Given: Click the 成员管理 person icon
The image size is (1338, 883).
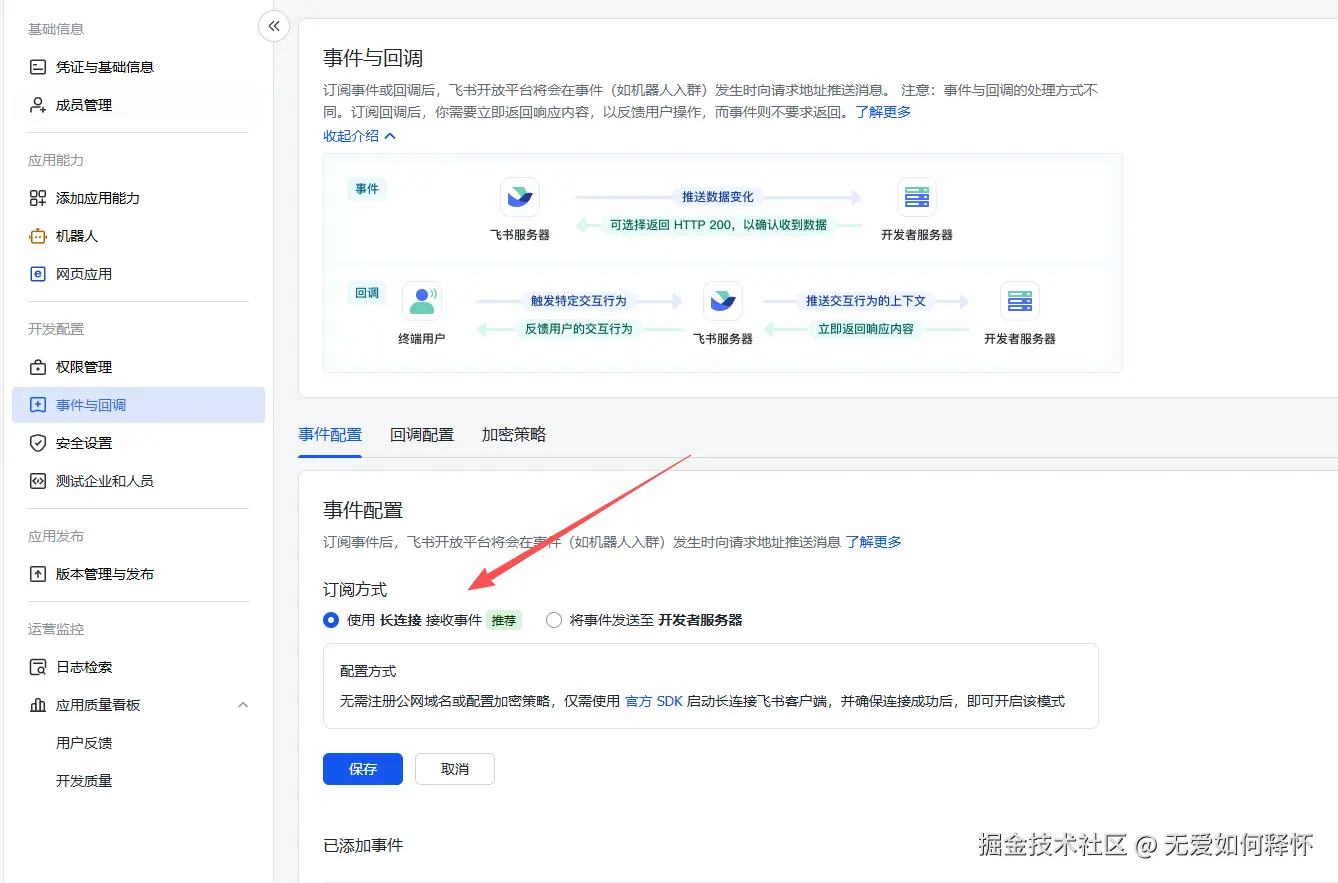Looking at the screenshot, I should point(38,105).
